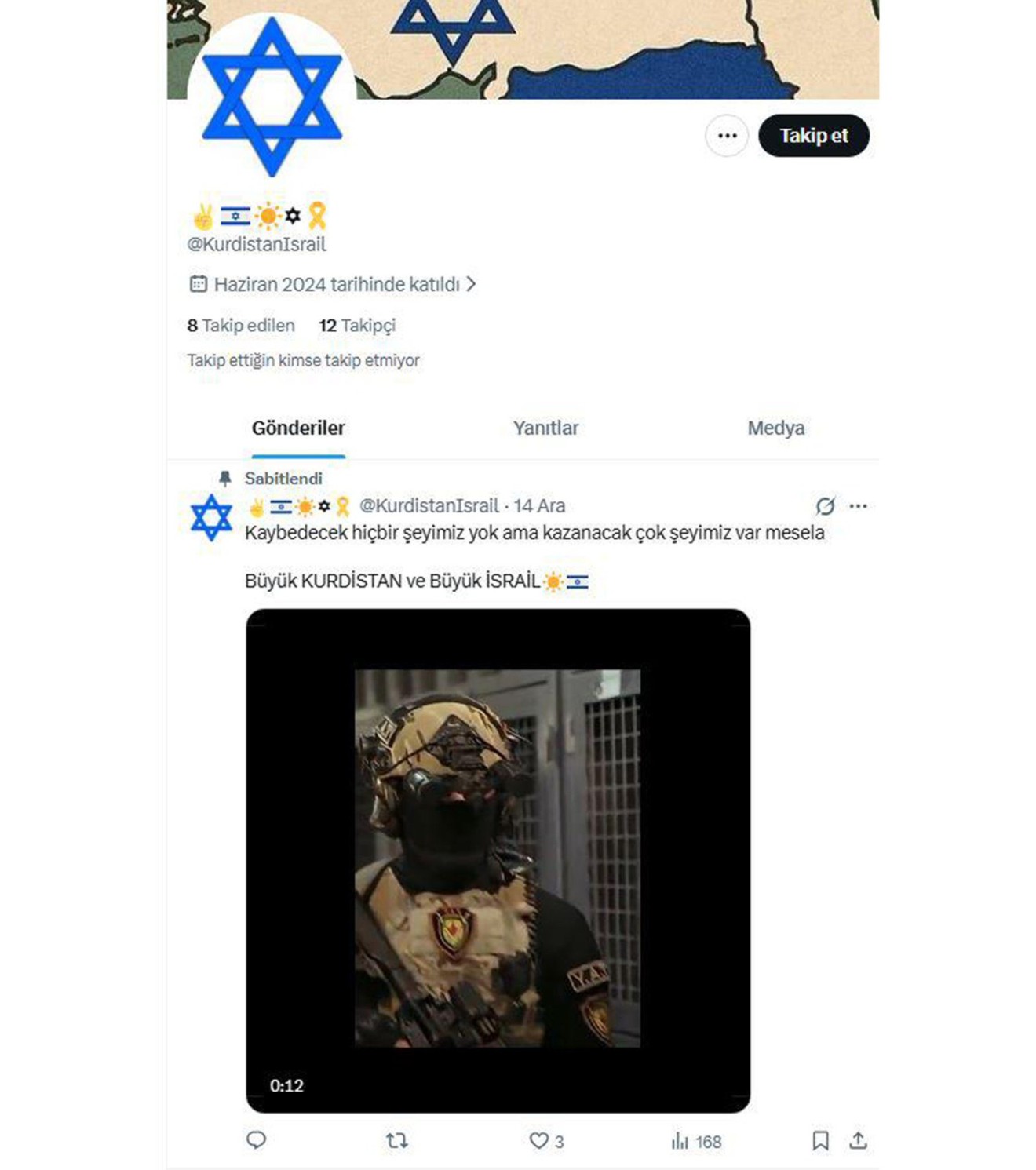This screenshot has width=1036, height=1170.
Task: Open the profile's three-dot more menu
Action: (727, 136)
